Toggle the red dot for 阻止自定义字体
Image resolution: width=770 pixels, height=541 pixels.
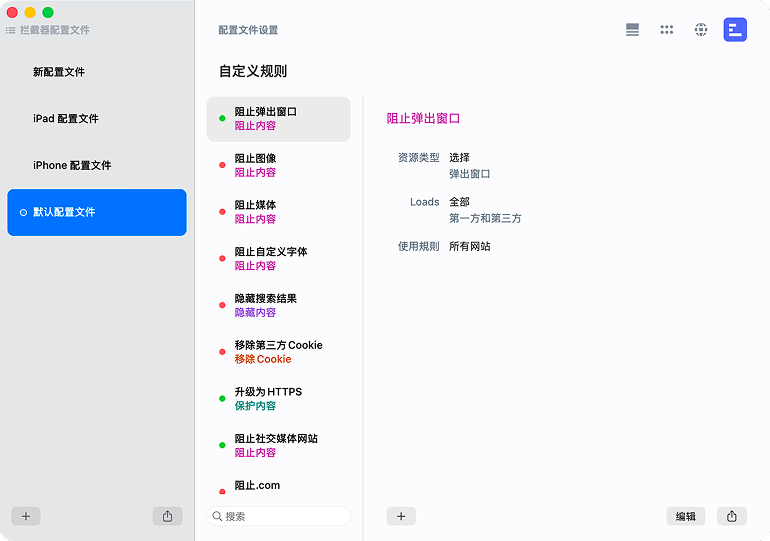pyautogui.click(x=222, y=258)
